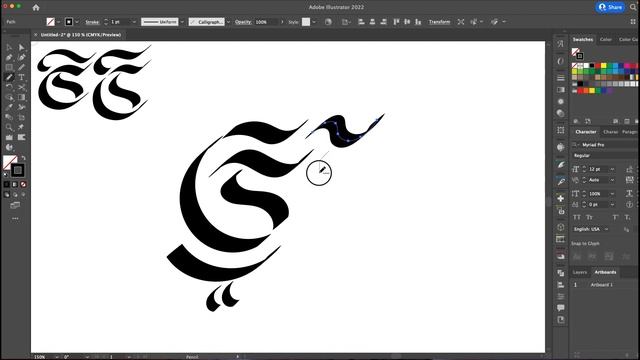Select the Rectangle shape tool
This screenshot has height=360, width=640.
9,67
